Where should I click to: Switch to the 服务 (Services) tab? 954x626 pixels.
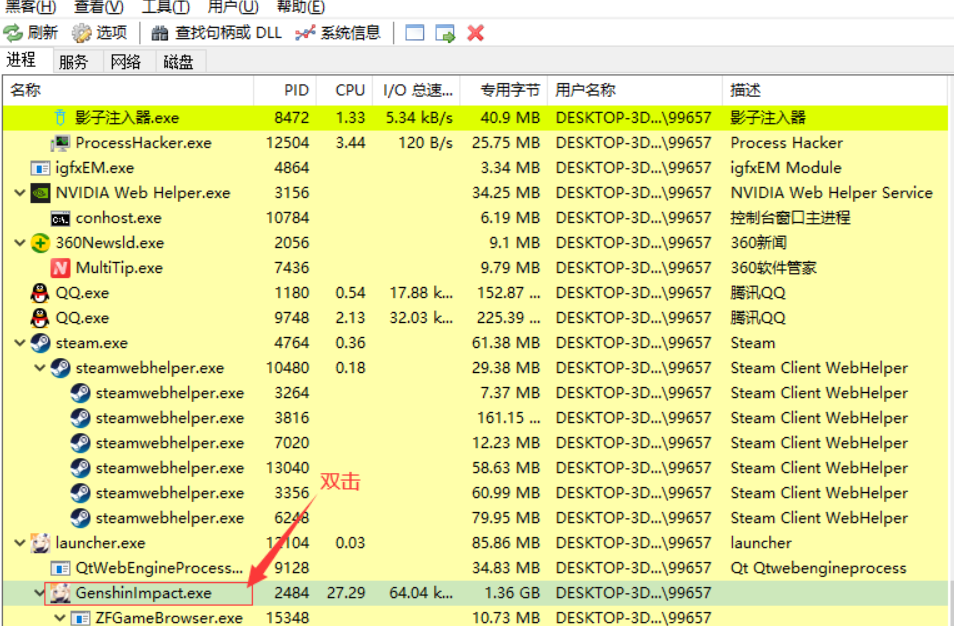click(x=74, y=62)
